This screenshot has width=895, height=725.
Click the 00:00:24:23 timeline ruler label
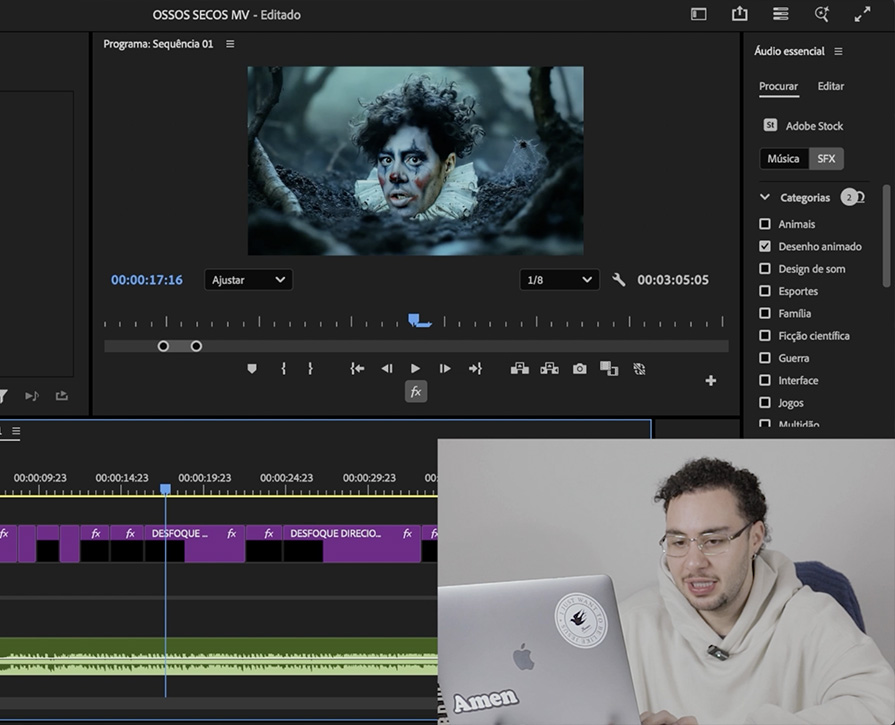coord(287,478)
